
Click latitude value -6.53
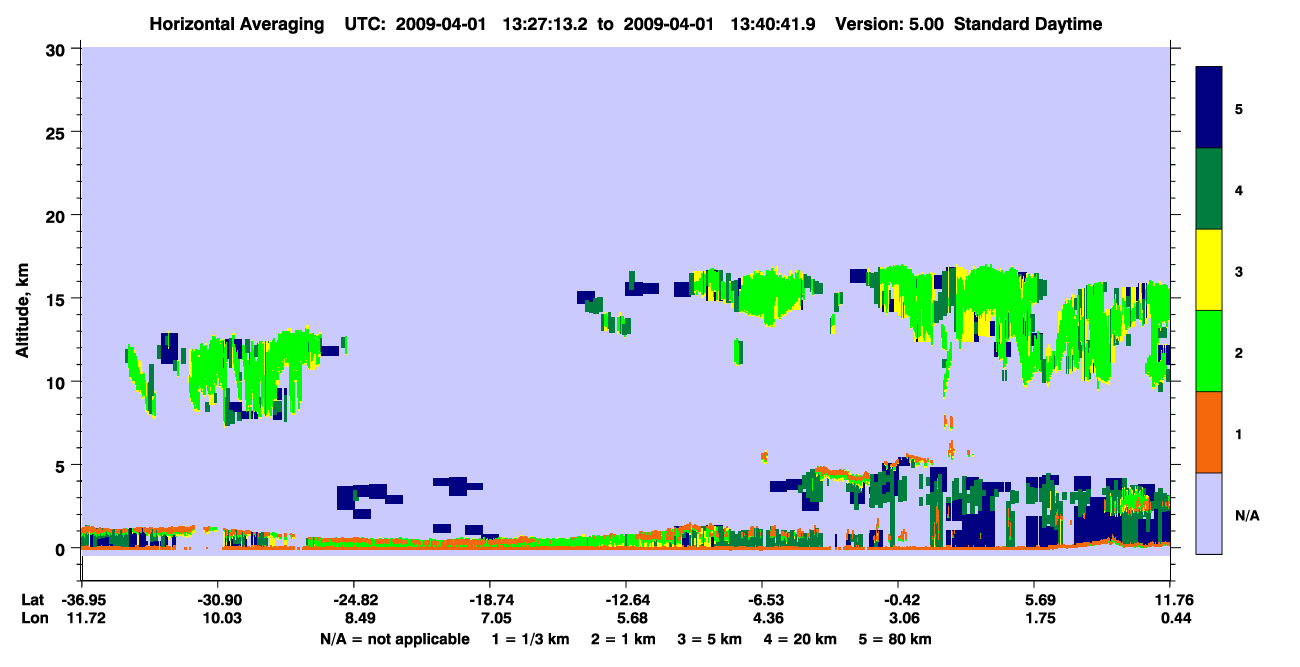(x=762, y=600)
